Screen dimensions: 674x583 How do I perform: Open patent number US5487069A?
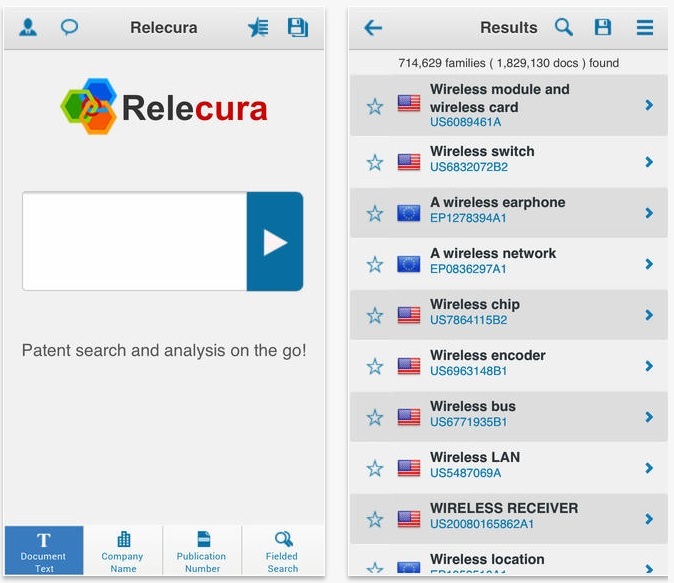[466, 473]
